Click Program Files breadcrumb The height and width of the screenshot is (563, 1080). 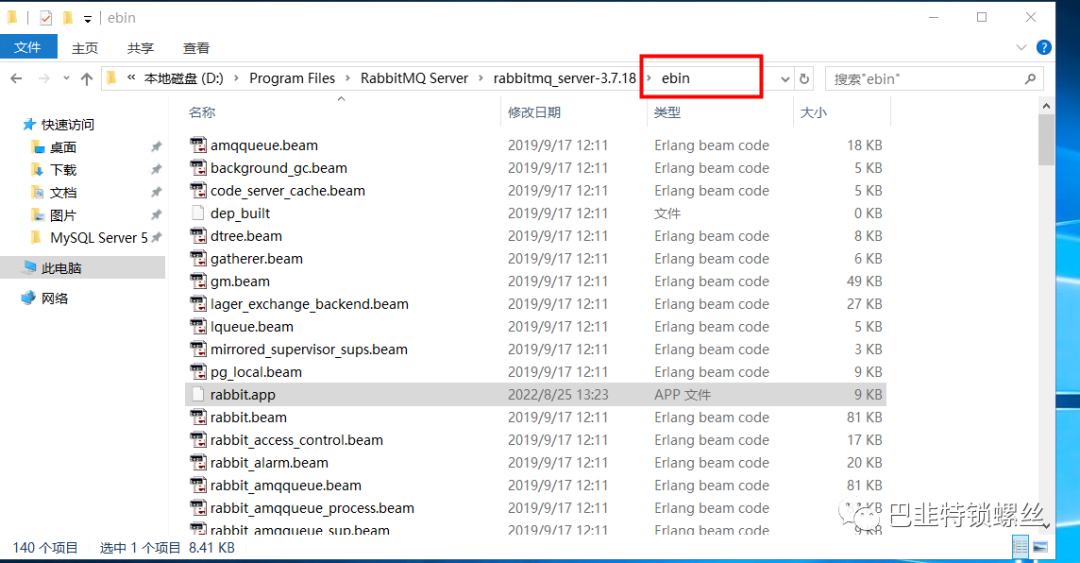click(x=292, y=79)
